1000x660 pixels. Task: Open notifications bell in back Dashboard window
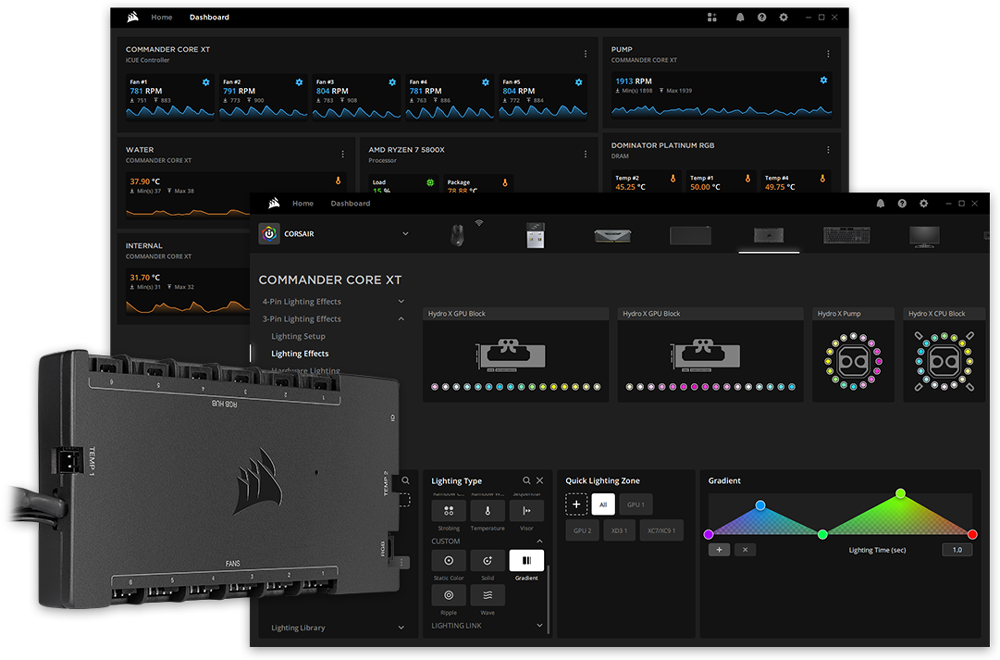(x=740, y=17)
